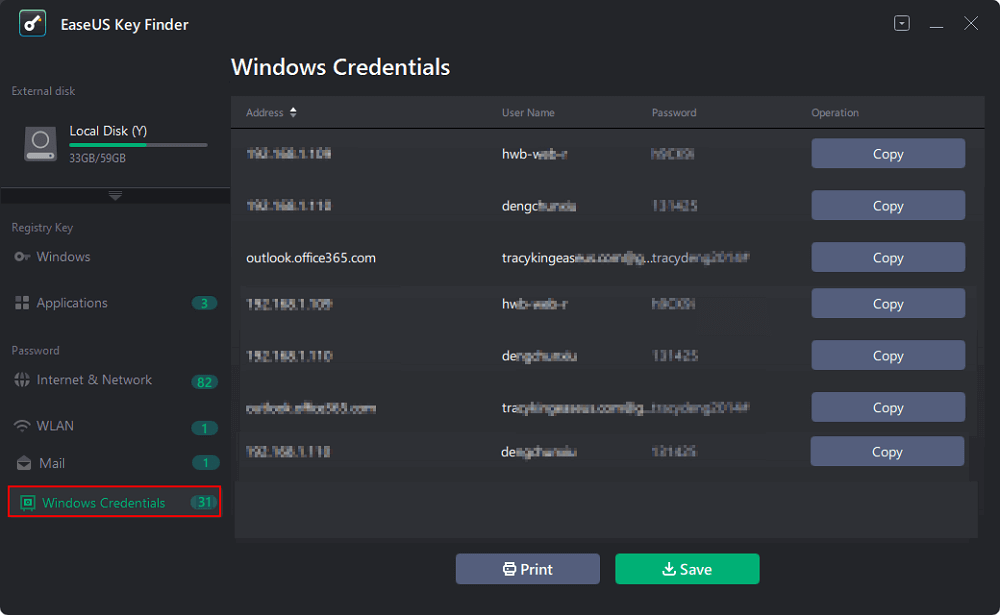The width and height of the screenshot is (1000, 615).
Task: Click the Local Disk (Y) label
Action: point(108,131)
